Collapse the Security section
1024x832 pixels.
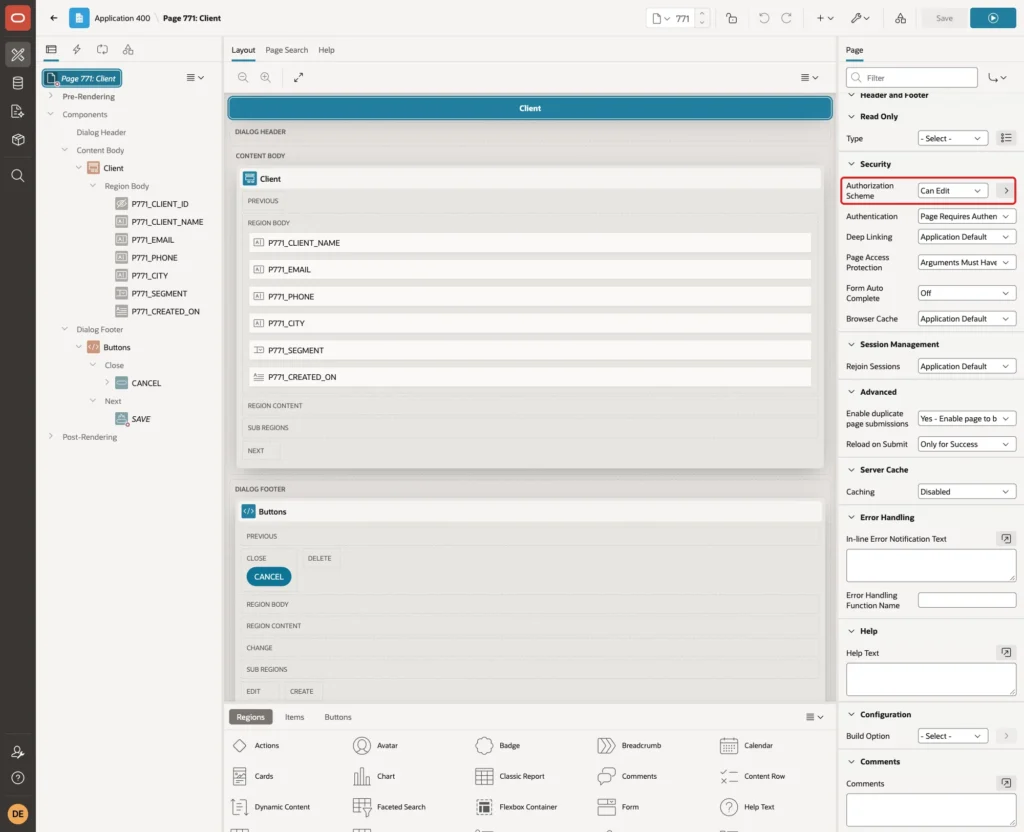[x=851, y=164]
